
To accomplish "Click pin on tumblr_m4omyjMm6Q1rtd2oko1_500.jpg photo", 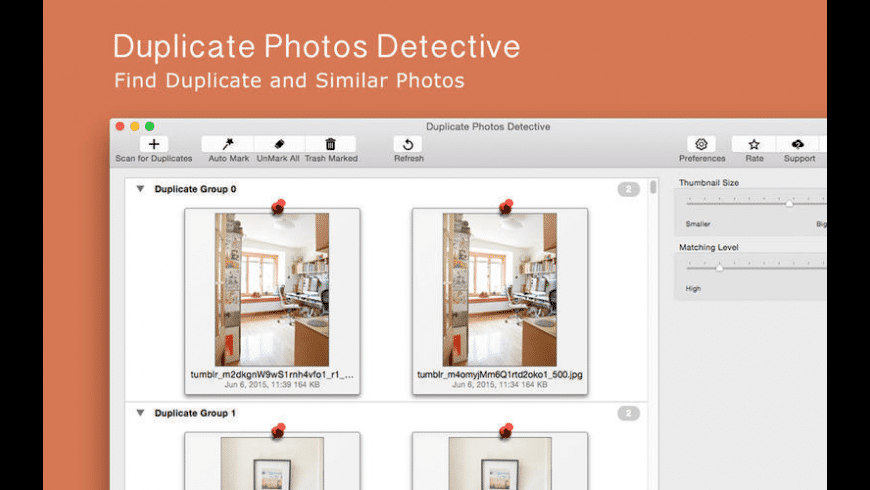I will coord(506,206).
